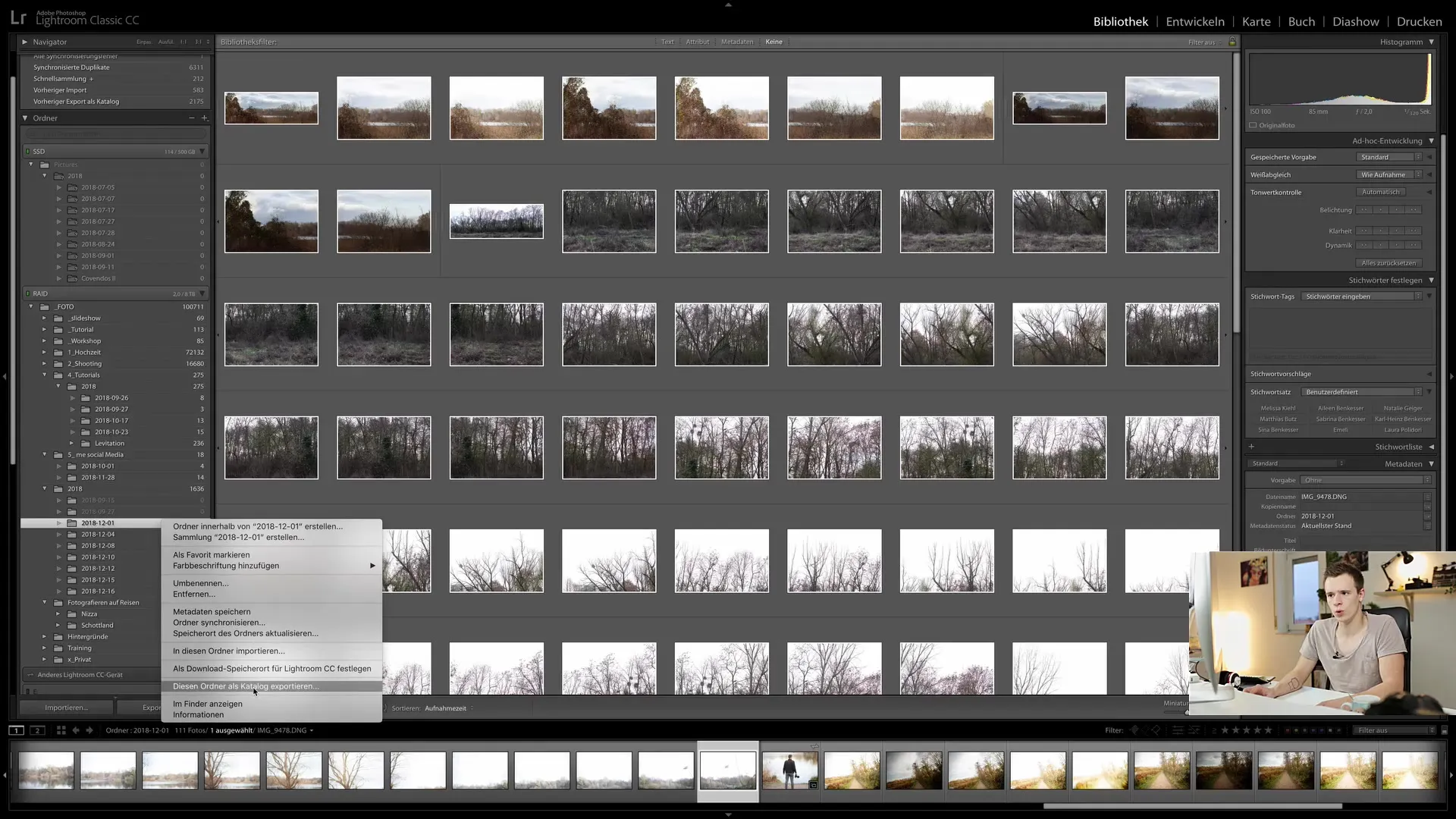The height and width of the screenshot is (819, 1456).
Task: Collapse Stichwörter festlegen panel
Action: 1431,281
